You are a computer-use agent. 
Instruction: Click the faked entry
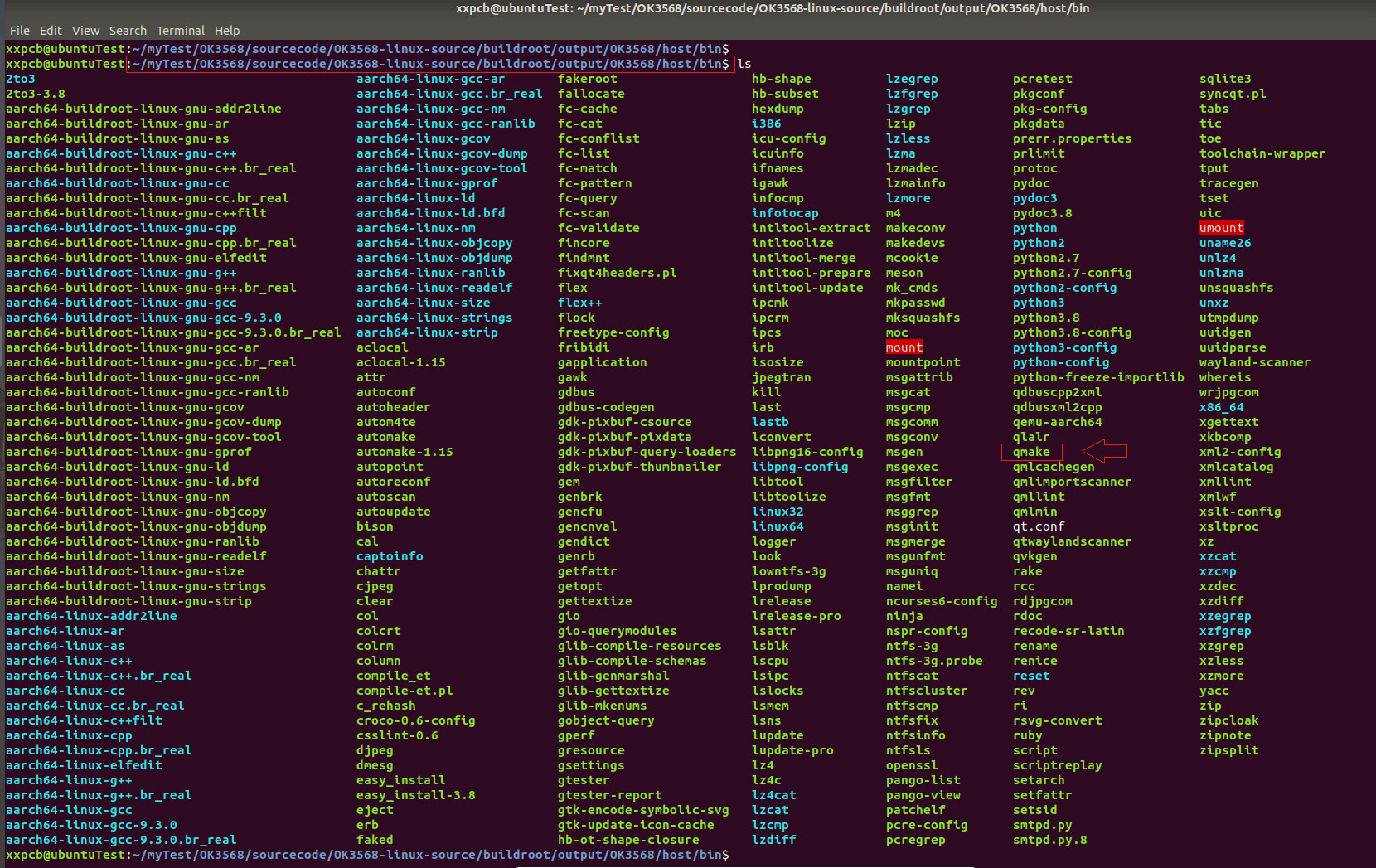tap(375, 840)
